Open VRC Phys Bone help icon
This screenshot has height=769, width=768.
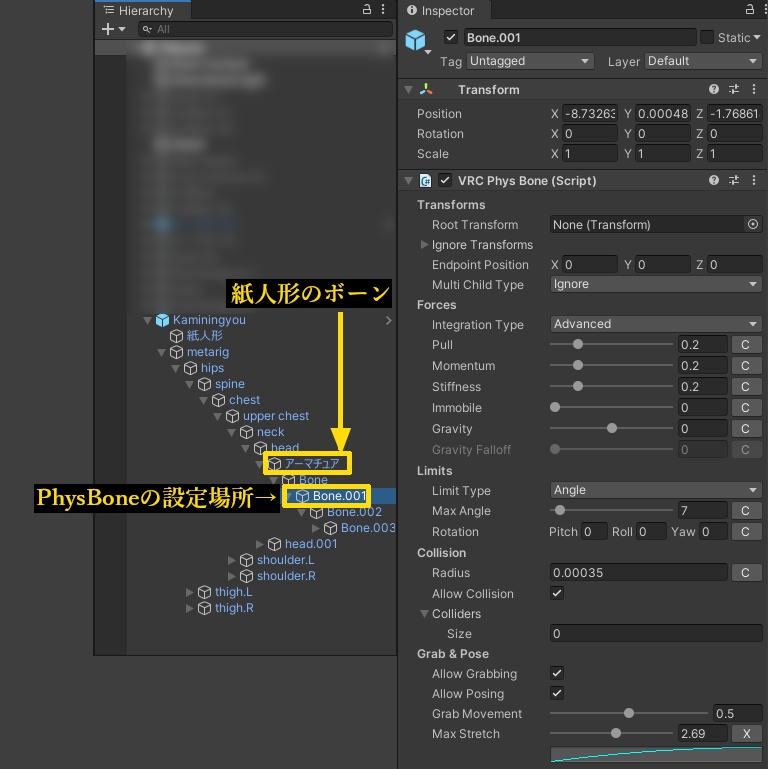click(x=714, y=180)
